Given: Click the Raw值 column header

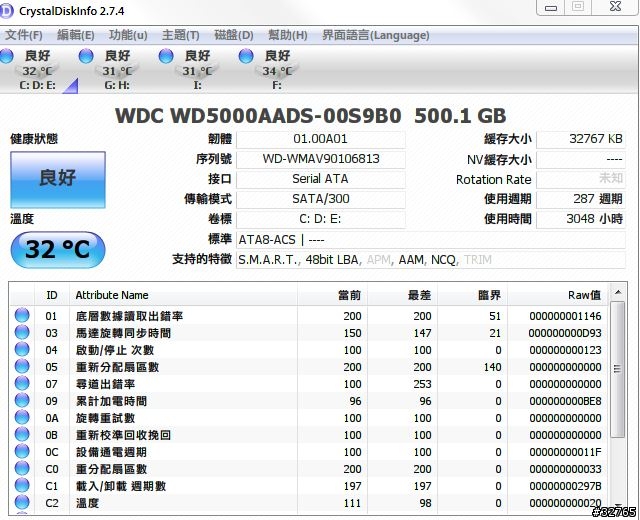Looking at the screenshot, I should click(558, 295).
